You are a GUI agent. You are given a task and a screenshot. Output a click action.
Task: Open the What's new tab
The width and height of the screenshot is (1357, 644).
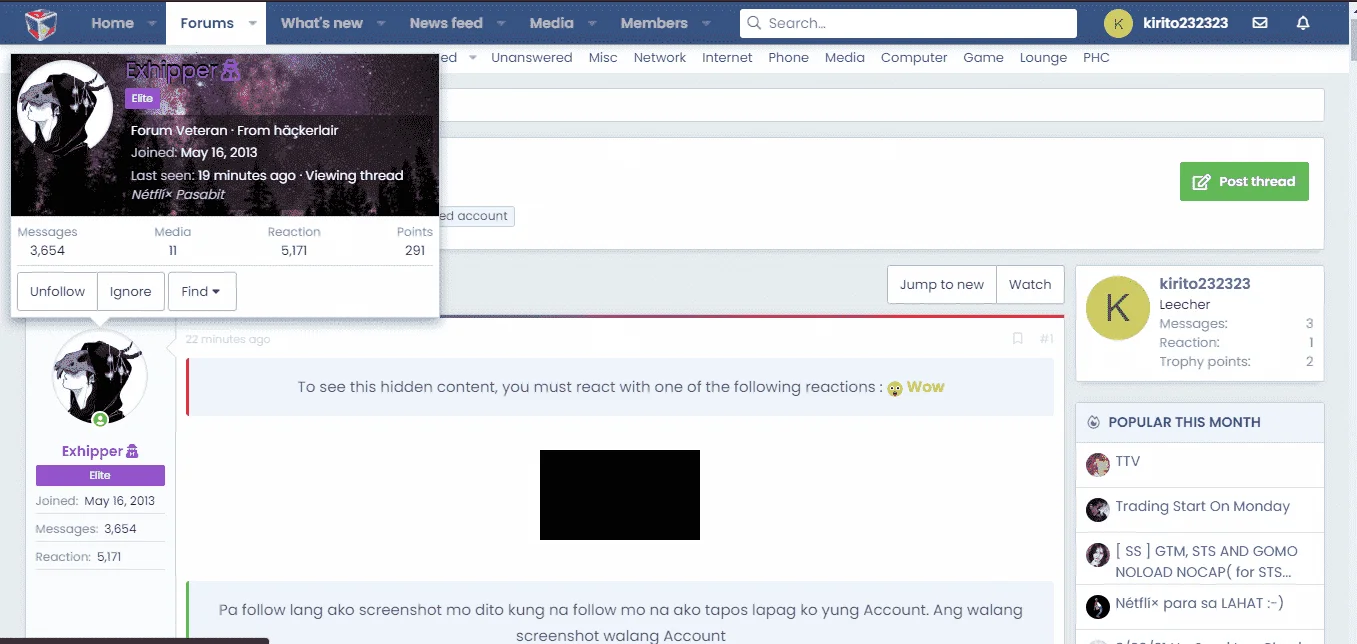click(x=322, y=23)
